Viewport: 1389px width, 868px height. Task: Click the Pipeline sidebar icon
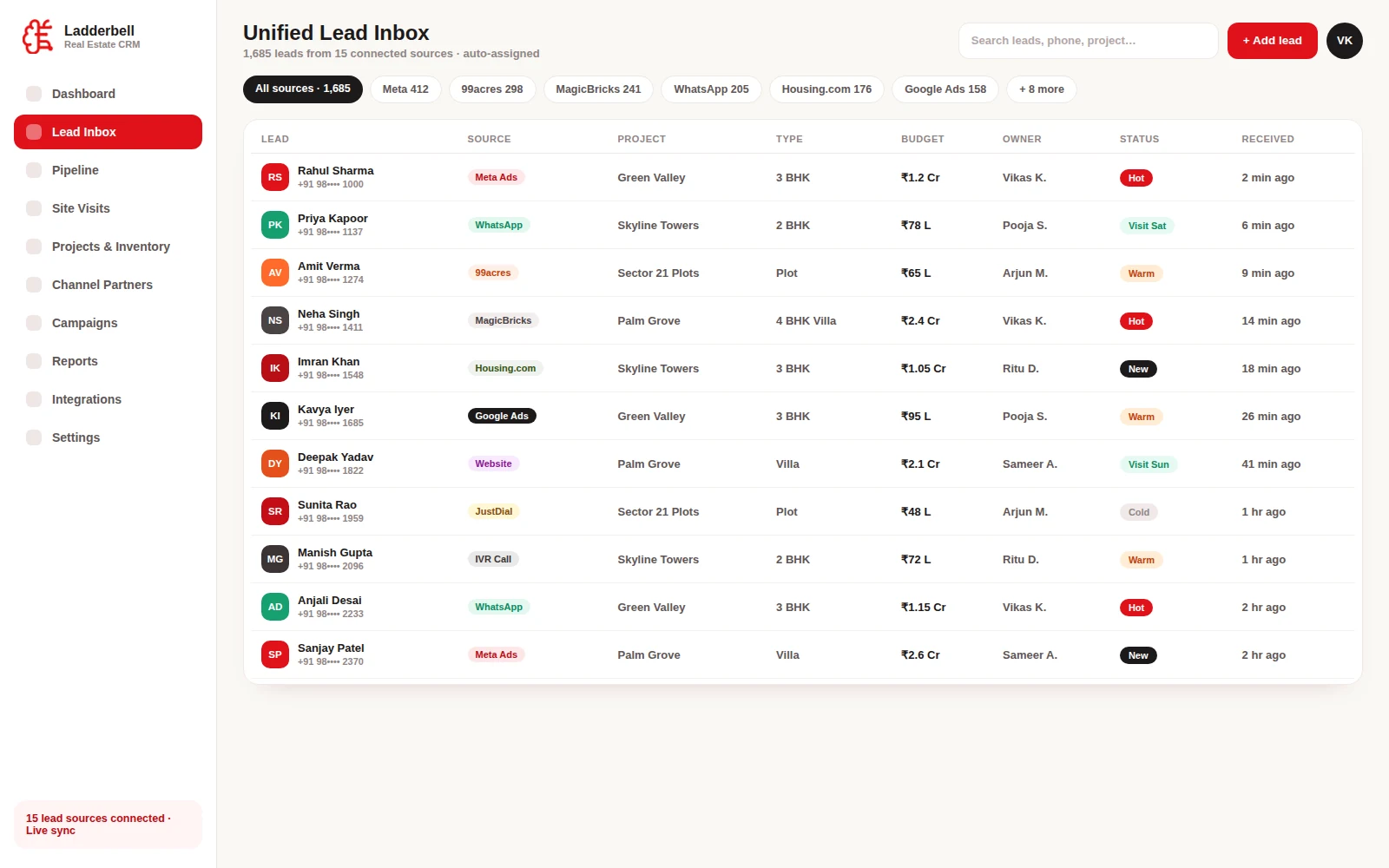point(34,170)
